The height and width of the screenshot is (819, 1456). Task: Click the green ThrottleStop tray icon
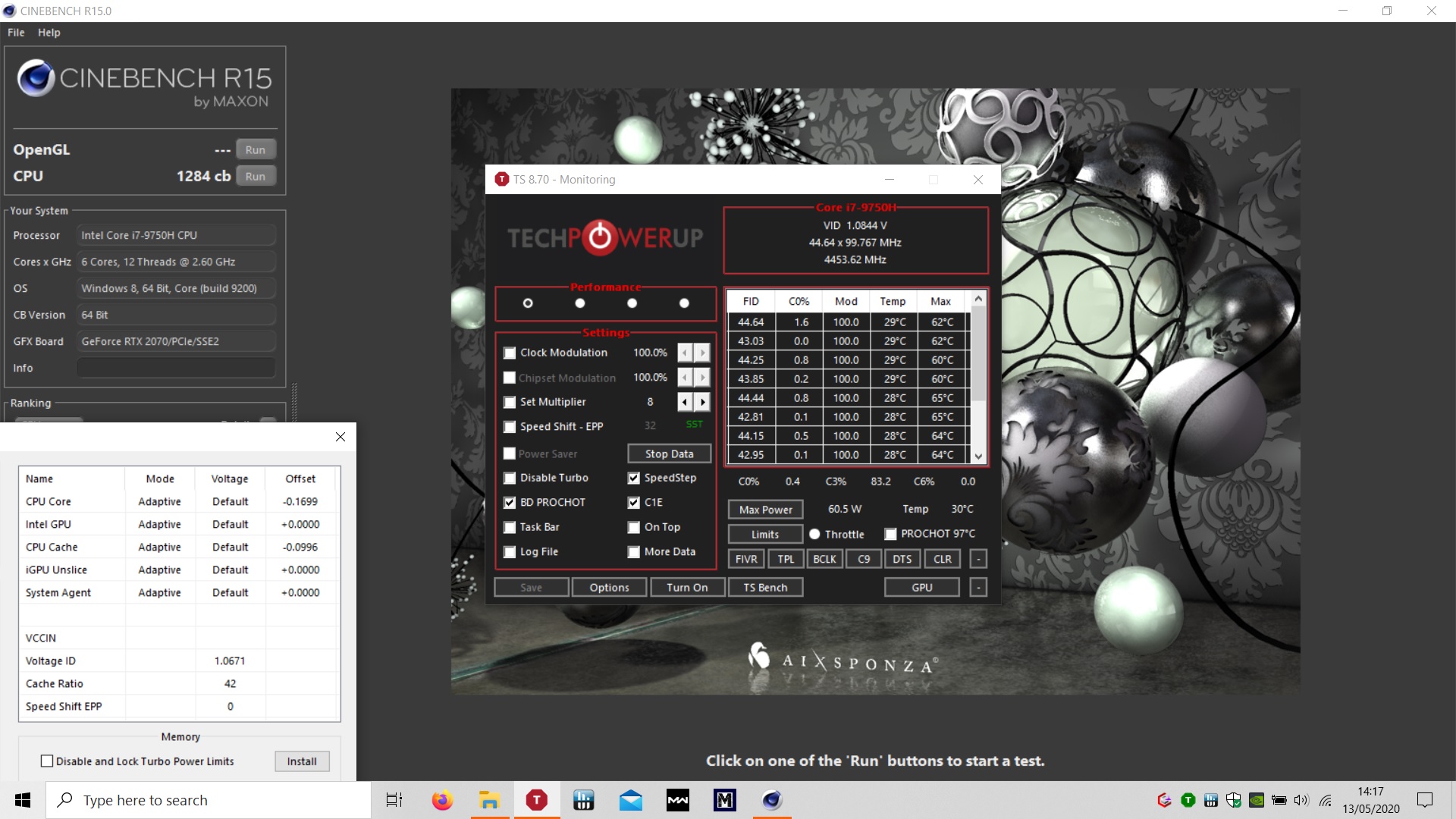coord(1188,800)
